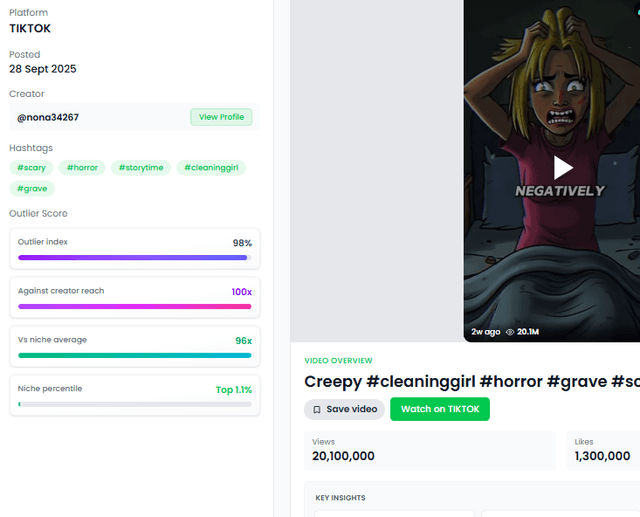Click the Niche percentile bar
Viewport: 640px width, 517px height.
click(x=134, y=404)
